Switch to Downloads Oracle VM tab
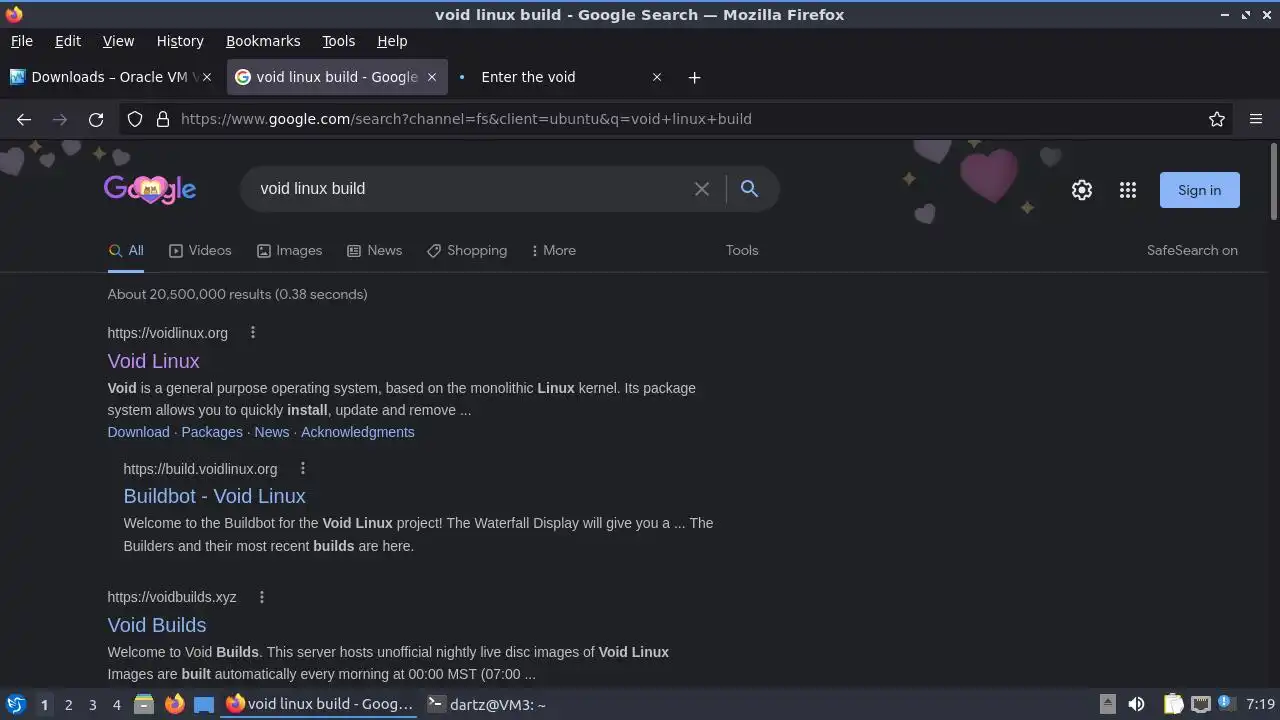The width and height of the screenshot is (1280, 720). (x=112, y=77)
